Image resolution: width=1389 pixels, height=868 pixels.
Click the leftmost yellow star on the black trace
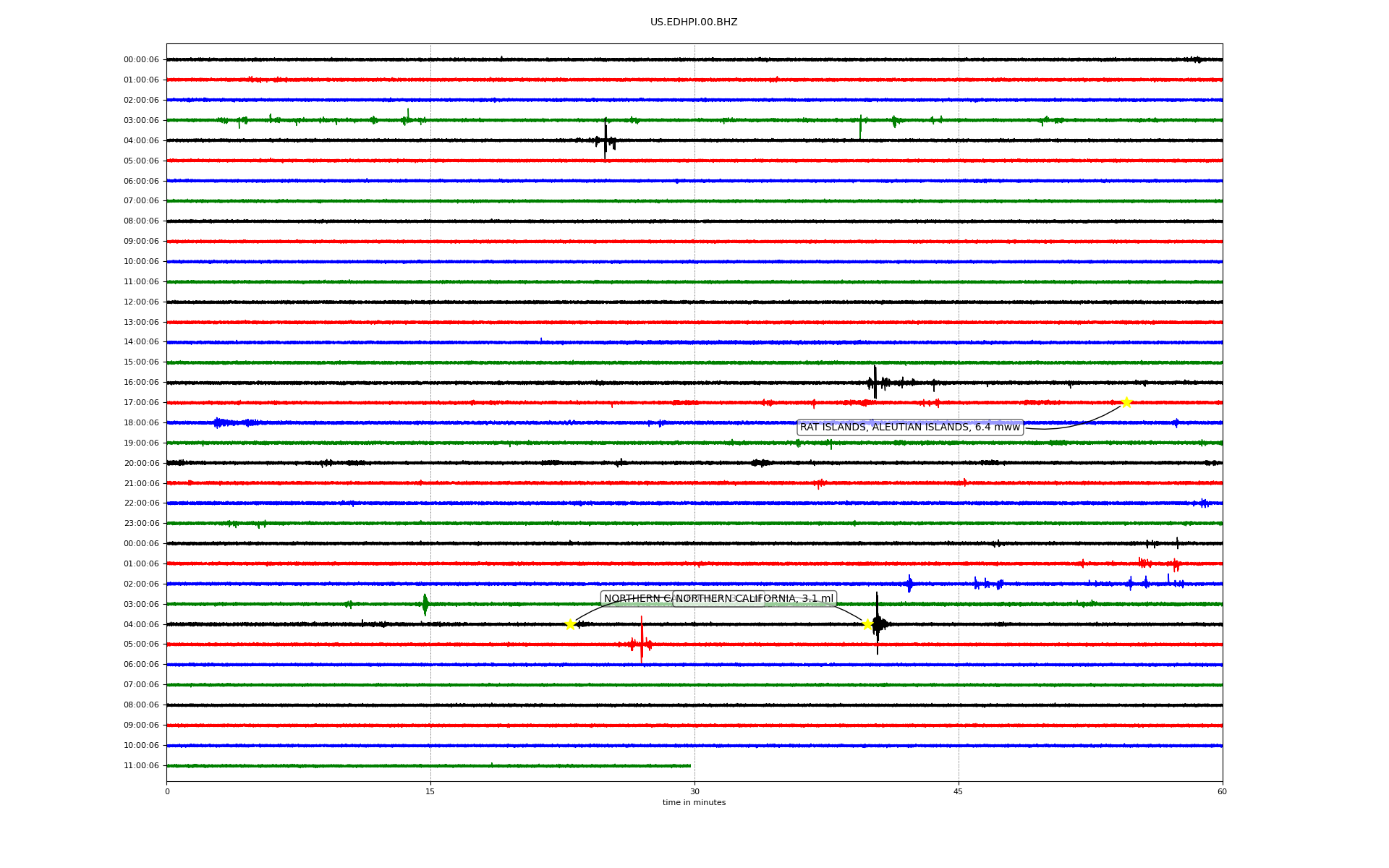570,624
